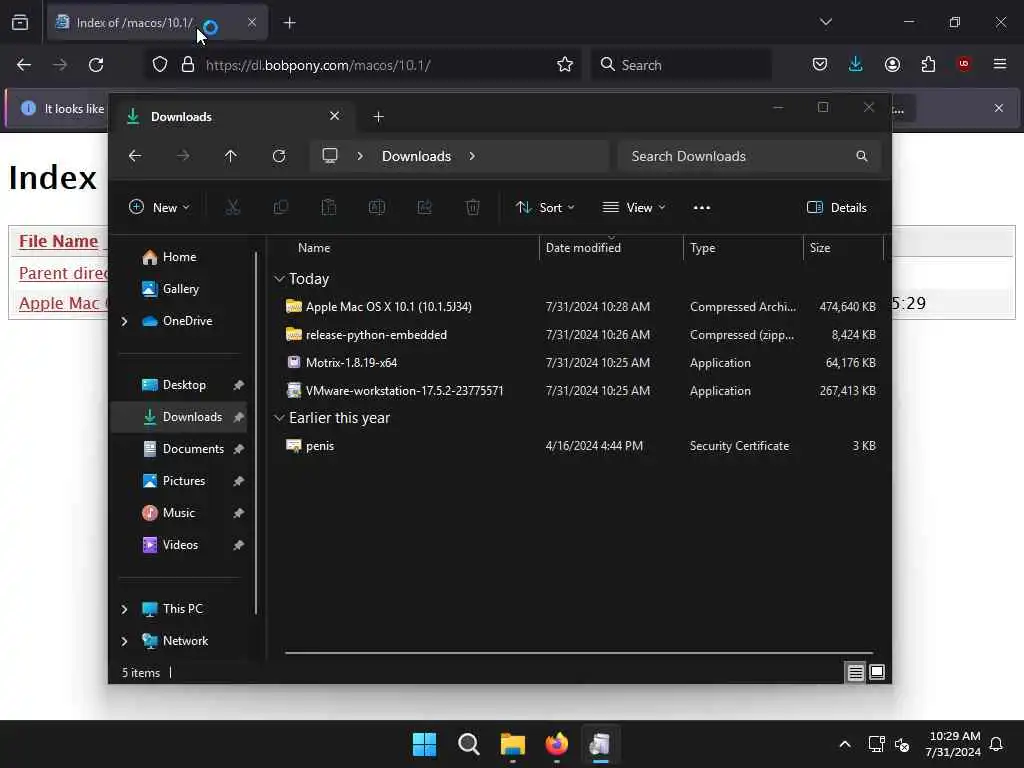Screen dimensions: 1024x768
Task: Expand the OneDrive tree node
Action: [x=124, y=321]
